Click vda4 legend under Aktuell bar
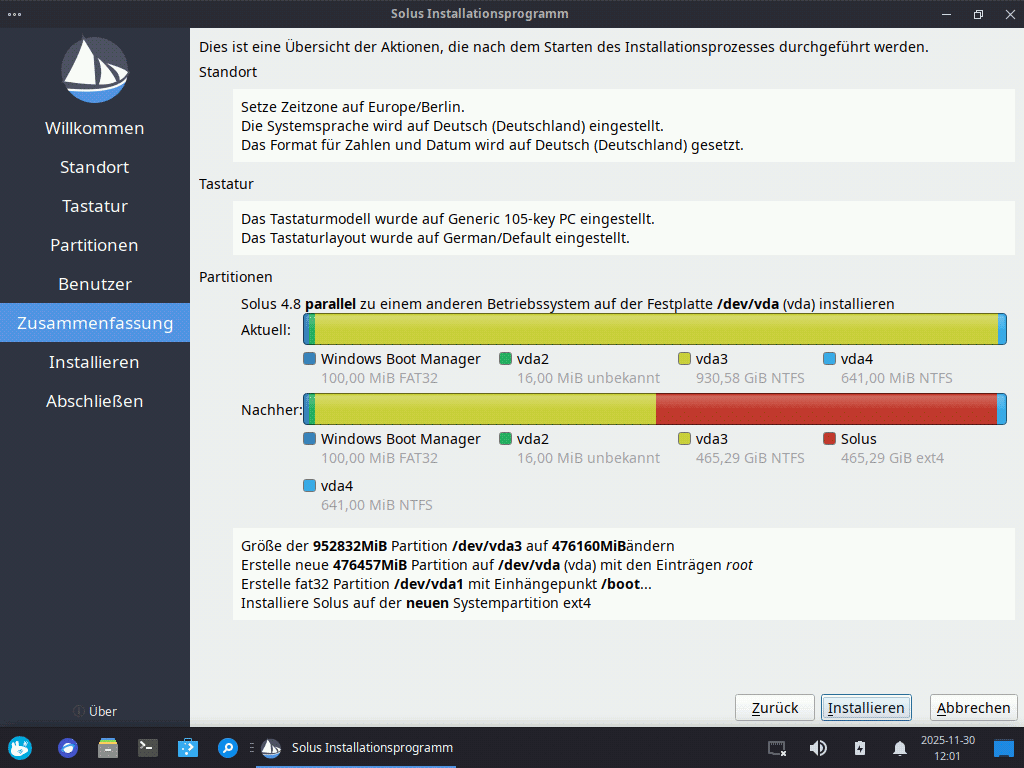 [888, 368]
